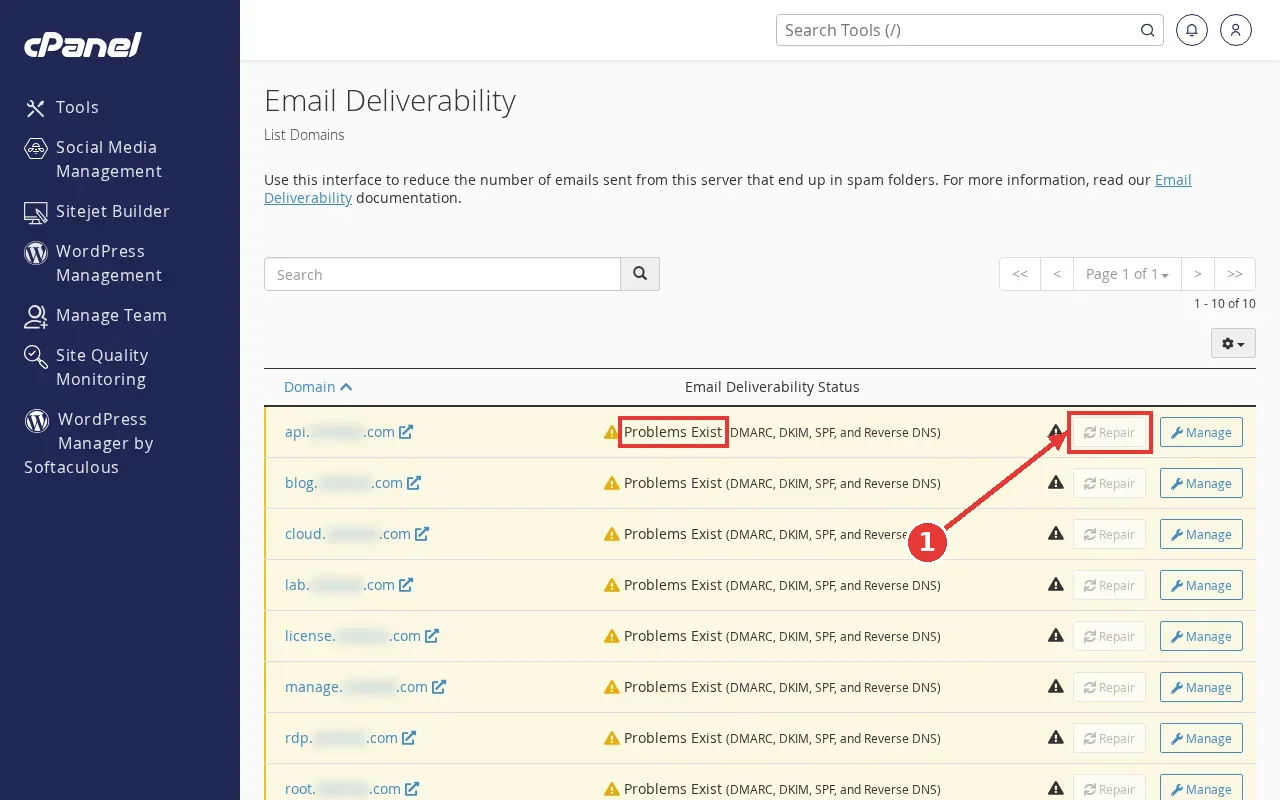Image resolution: width=1280 pixels, height=800 pixels.
Task: Click black alert triangle in manage row
Action: pyautogui.click(x=1055, y=686)
